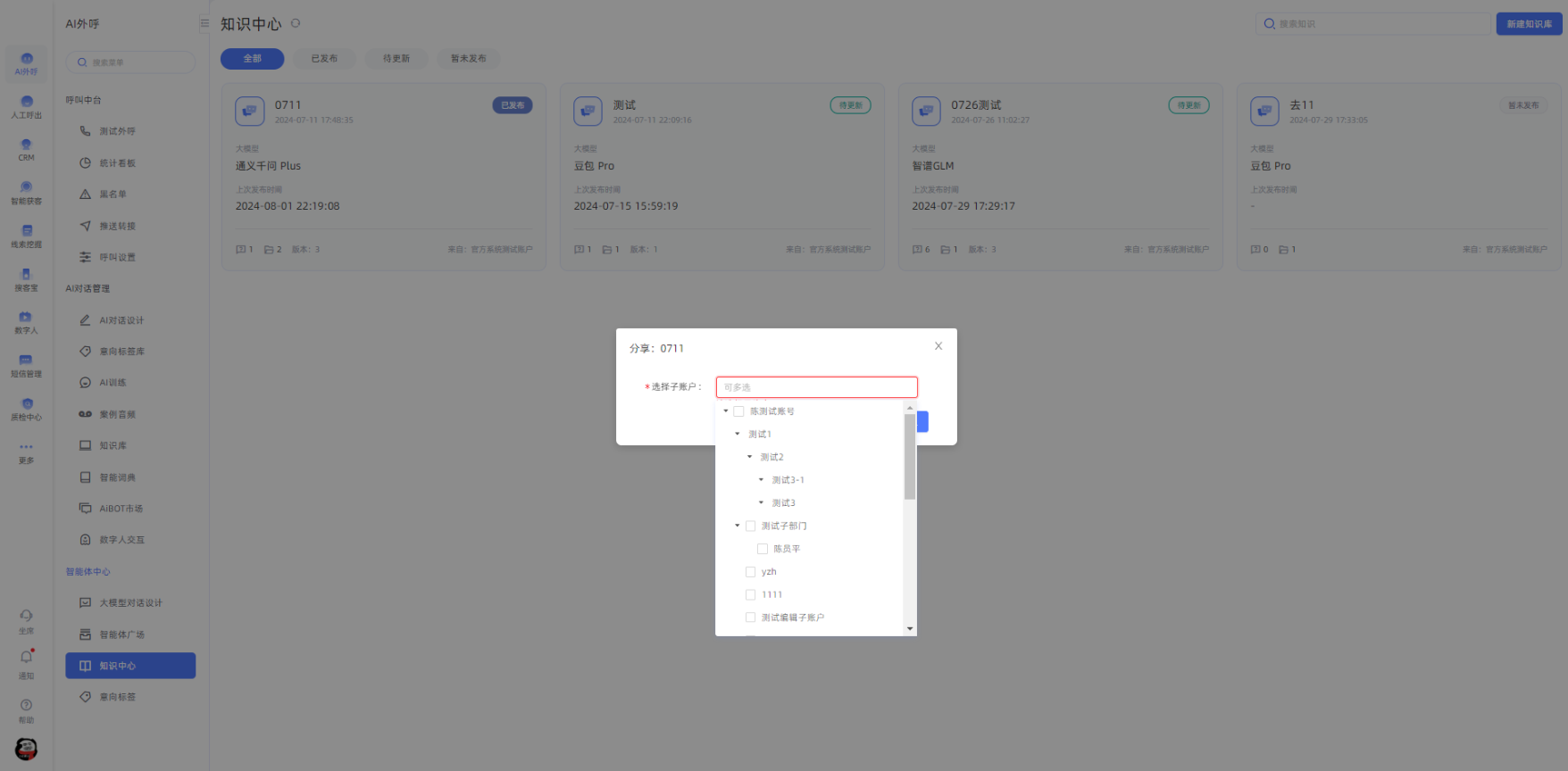
Task: Click the dropdown list scrollbar down arrow
Action: coord(910,629)
